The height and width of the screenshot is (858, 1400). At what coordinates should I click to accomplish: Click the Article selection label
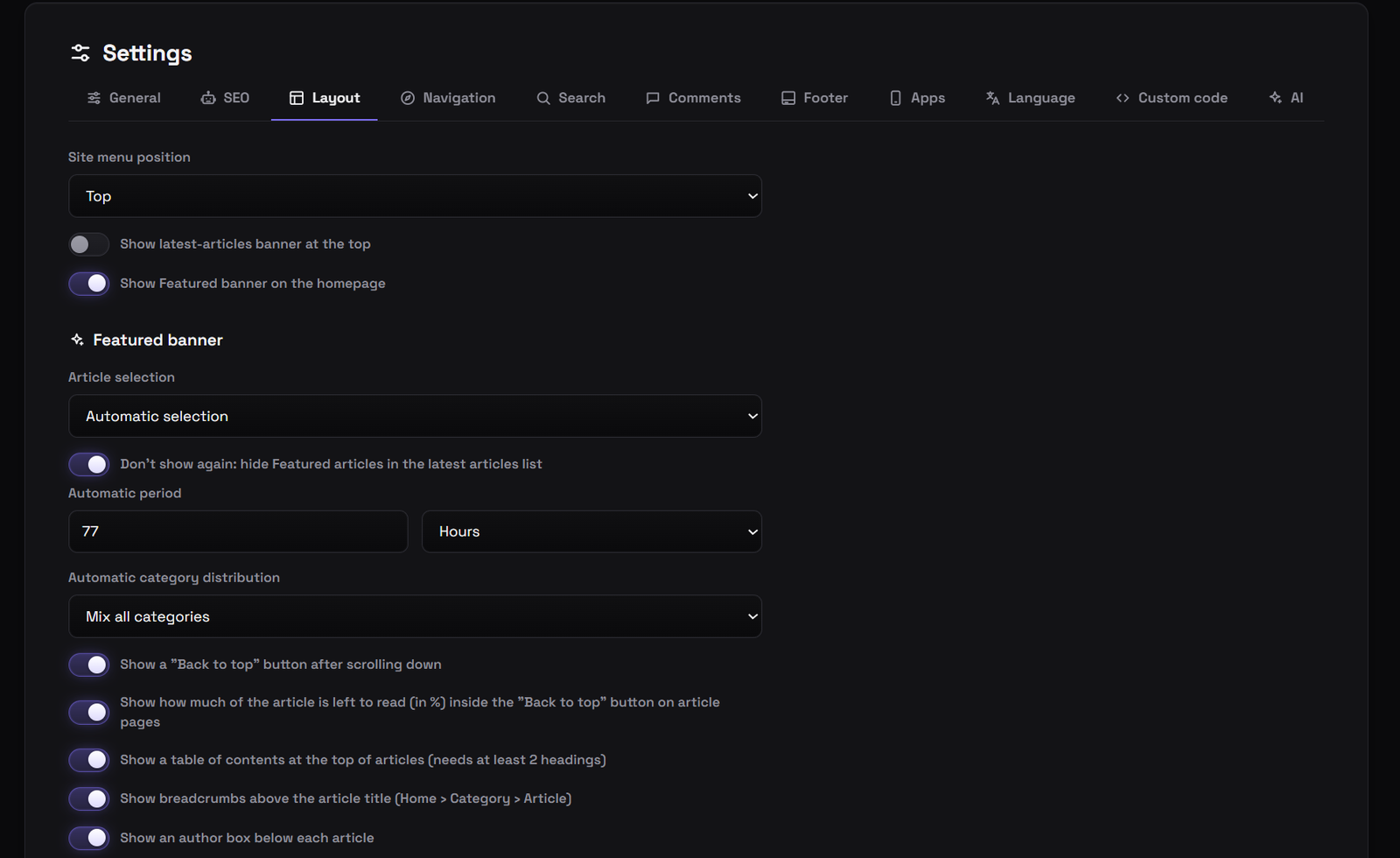coord(122,377)
